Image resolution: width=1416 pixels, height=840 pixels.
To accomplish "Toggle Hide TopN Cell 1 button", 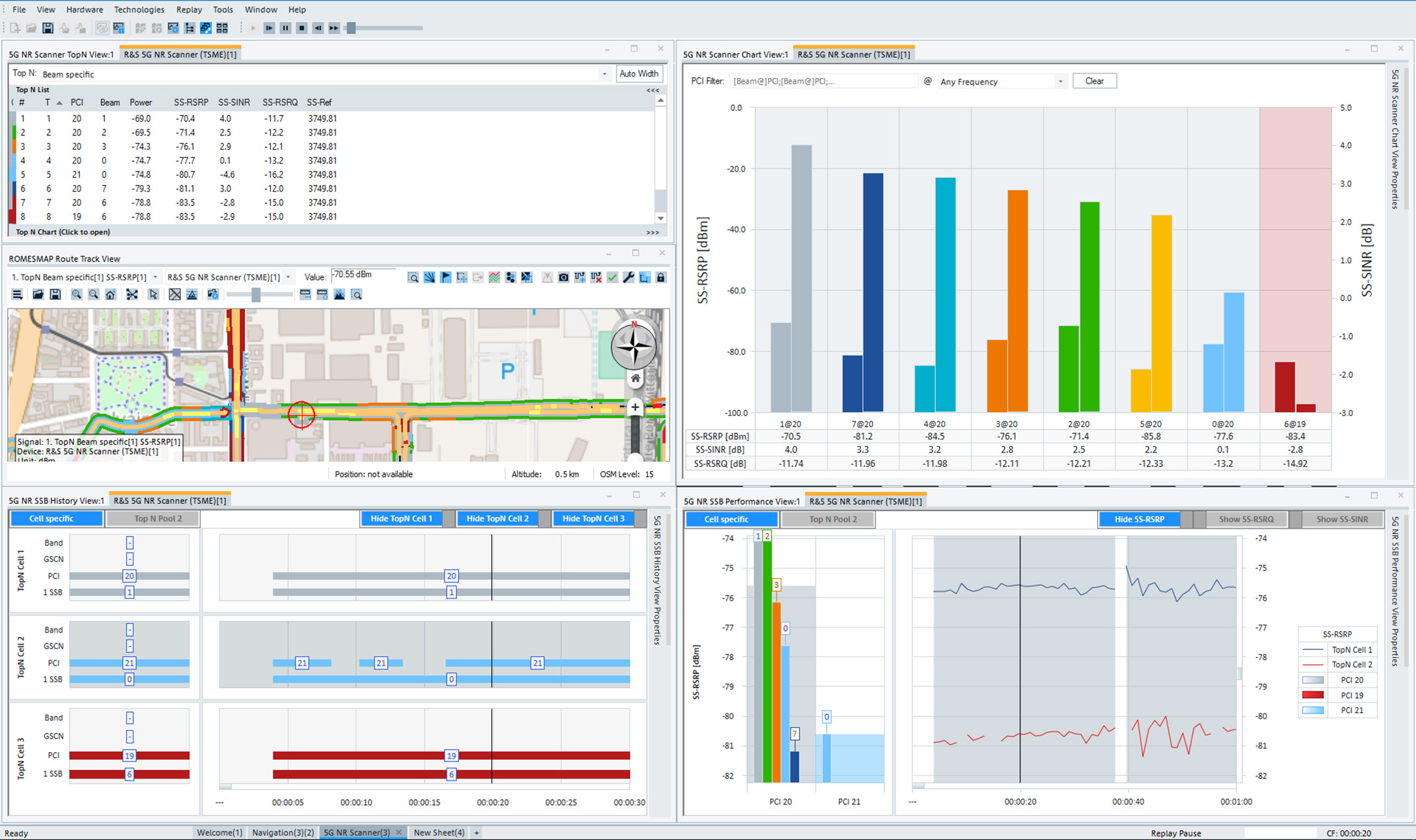I will point(401,518).
